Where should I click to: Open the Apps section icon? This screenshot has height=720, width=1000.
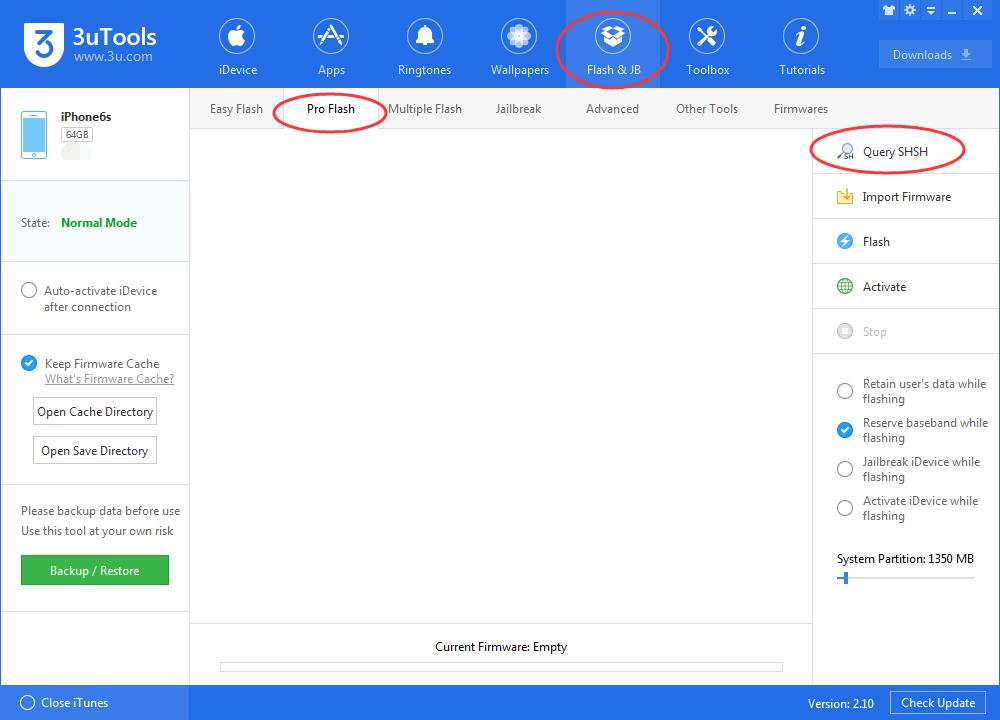point(330,36)
